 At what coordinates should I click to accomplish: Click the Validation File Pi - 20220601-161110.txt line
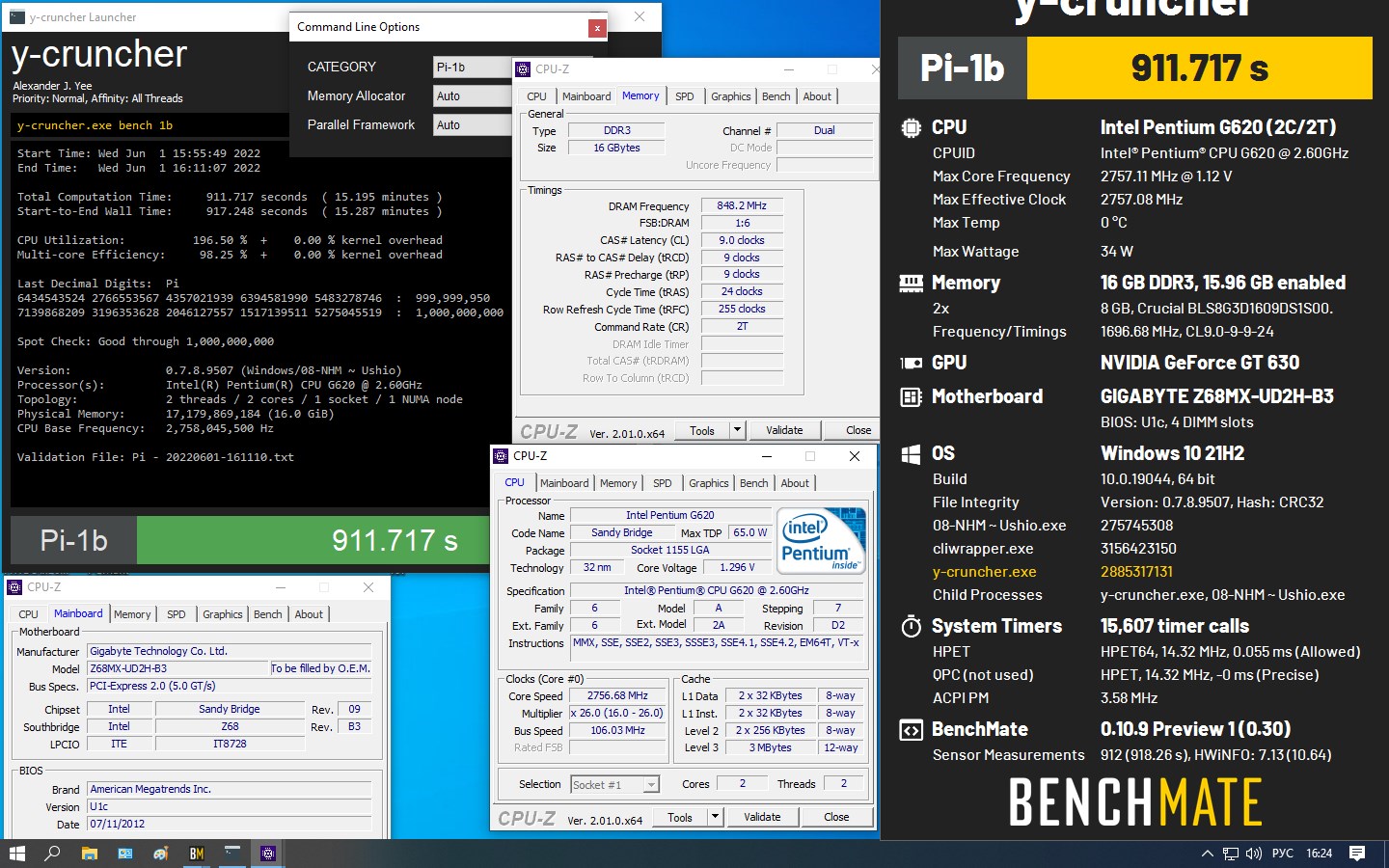pyautogui.click(x=155, y=457)
